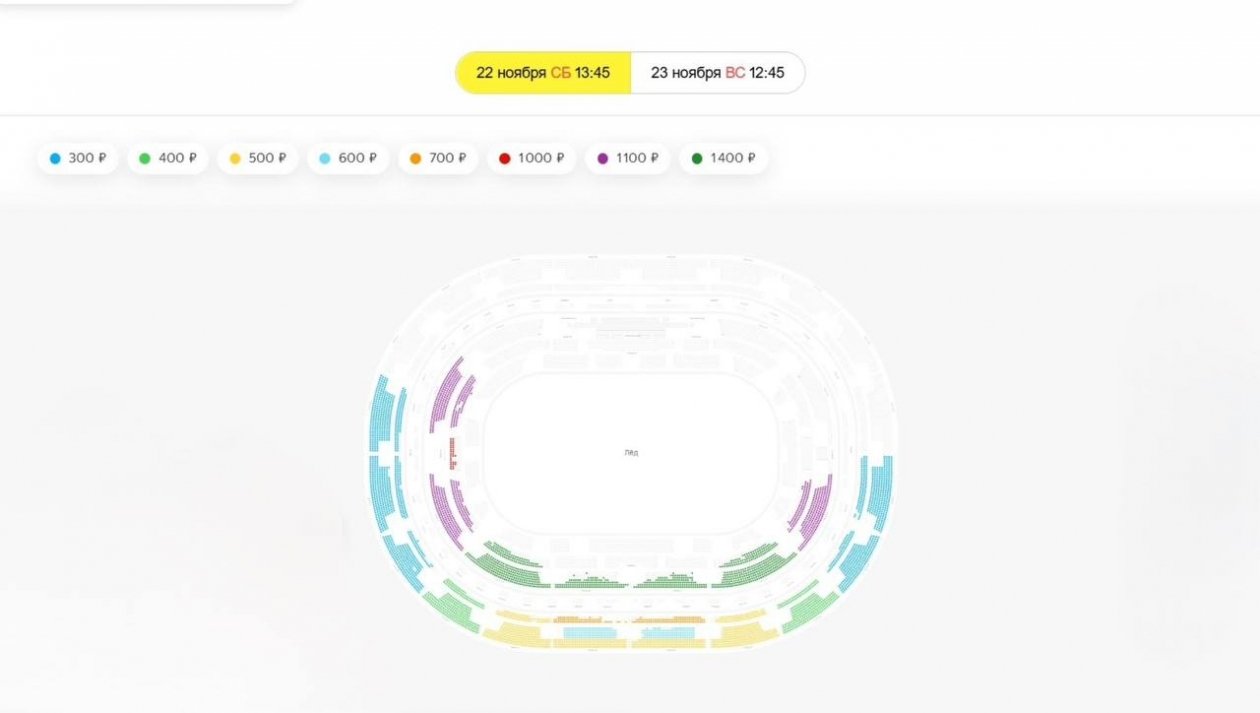Click the ЛЁД ice rink label
Image resolution: width=1260 pixels, height=713 pixels.
pyautogui.click(x=631, y=453)
